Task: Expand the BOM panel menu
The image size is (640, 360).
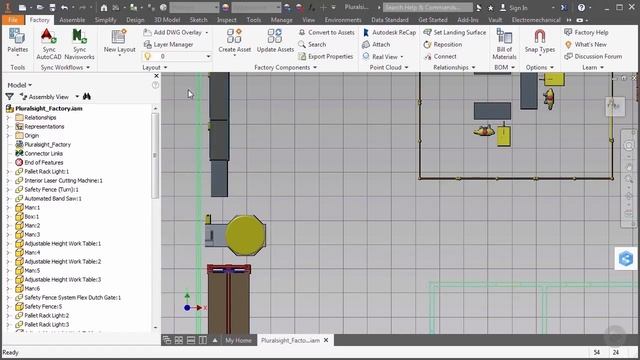Action: pyautogui.click(x=513, y=67)
